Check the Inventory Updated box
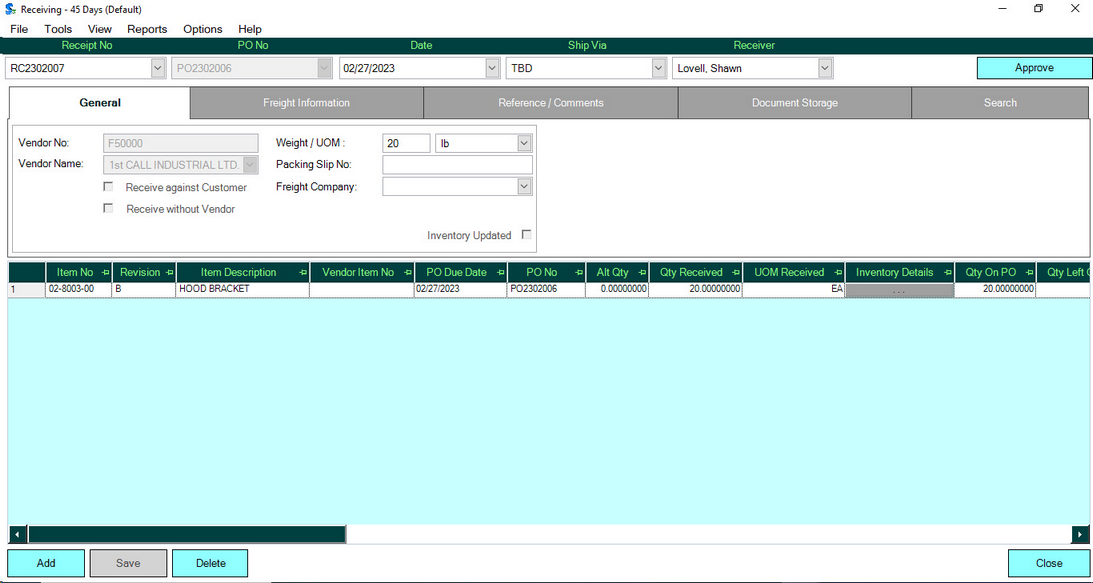The width and height of the screenshot is (1093, 583). pyautogui.click(x=526, y=235)
